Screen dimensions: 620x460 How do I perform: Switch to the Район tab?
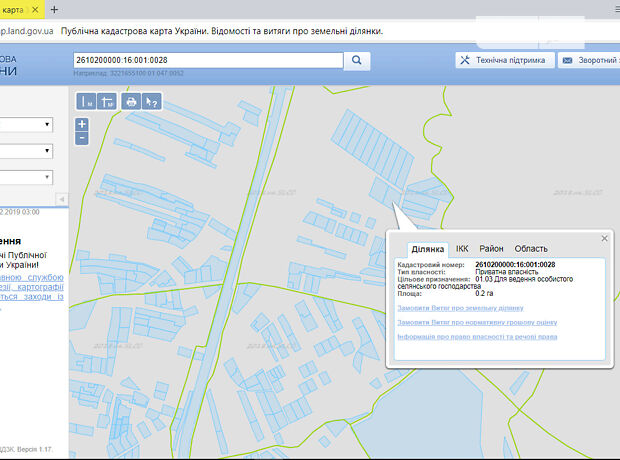[x=491, y=248]
